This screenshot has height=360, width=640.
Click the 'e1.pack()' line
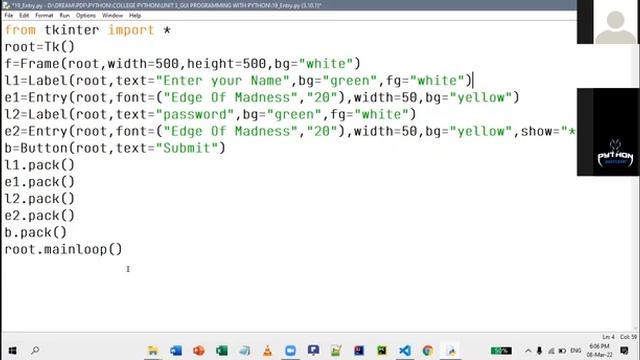[x=40, y=182]
